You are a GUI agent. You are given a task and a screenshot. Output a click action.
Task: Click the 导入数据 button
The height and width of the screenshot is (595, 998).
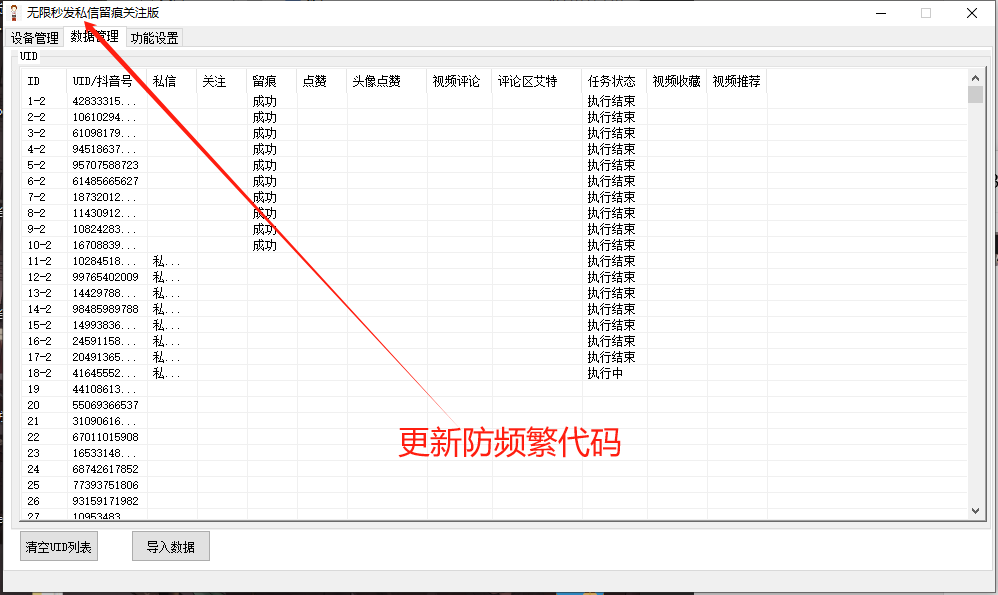[x=170, y=546]
